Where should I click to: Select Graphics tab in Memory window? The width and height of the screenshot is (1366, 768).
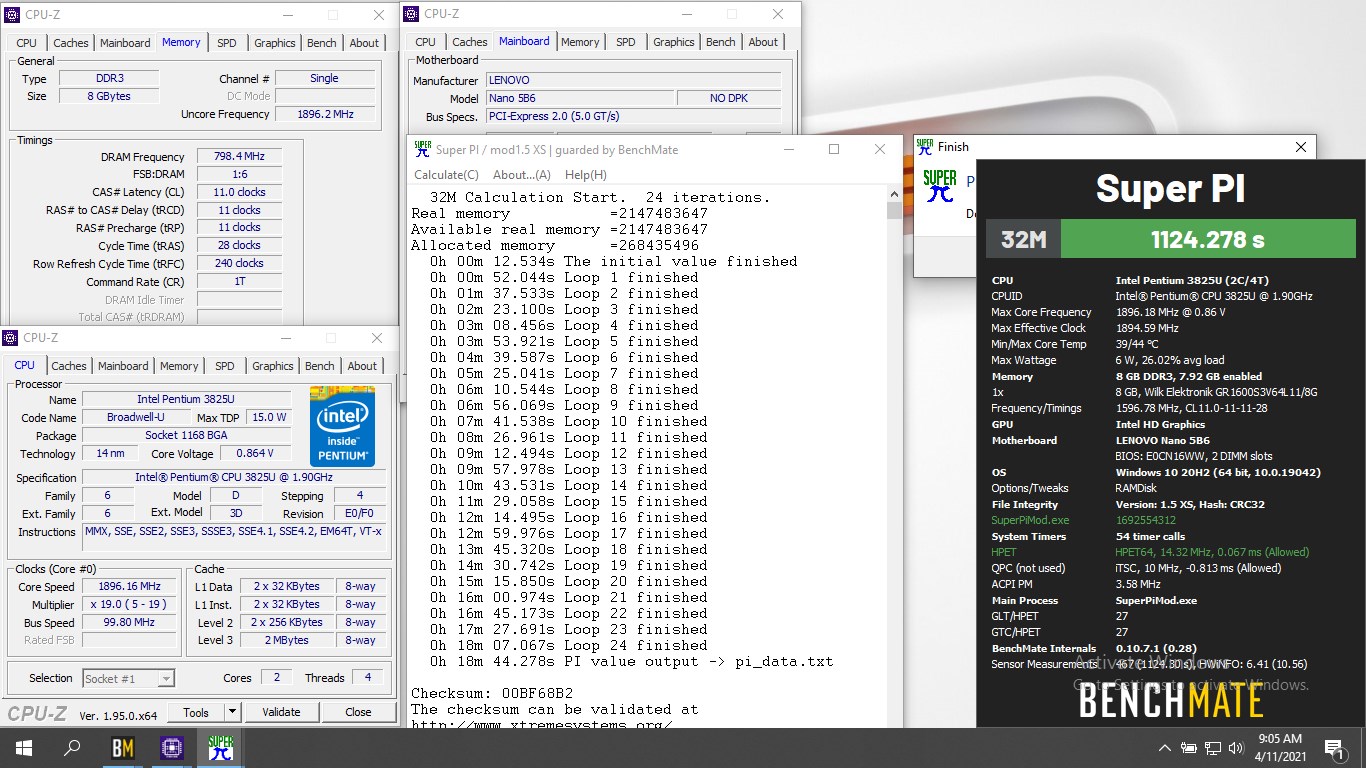coord(275,43)
